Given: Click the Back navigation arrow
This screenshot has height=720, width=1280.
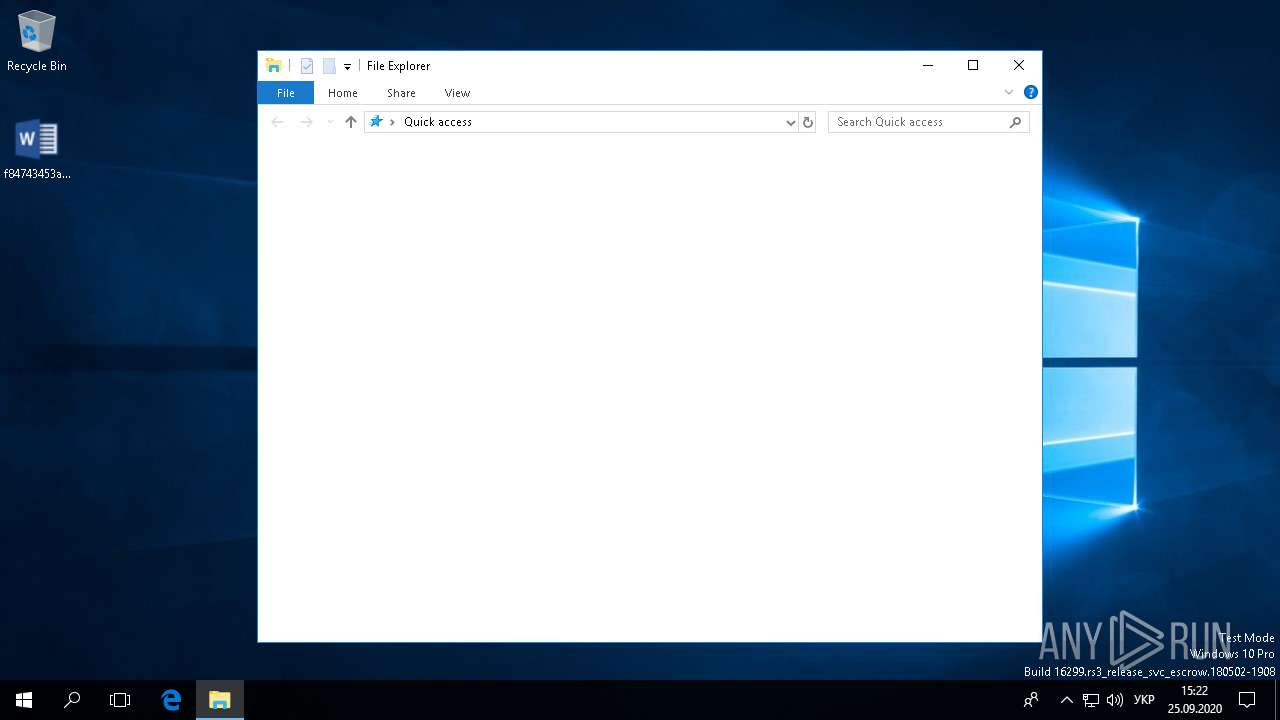Looking at the screenshot, I should [x=278, y=122].
